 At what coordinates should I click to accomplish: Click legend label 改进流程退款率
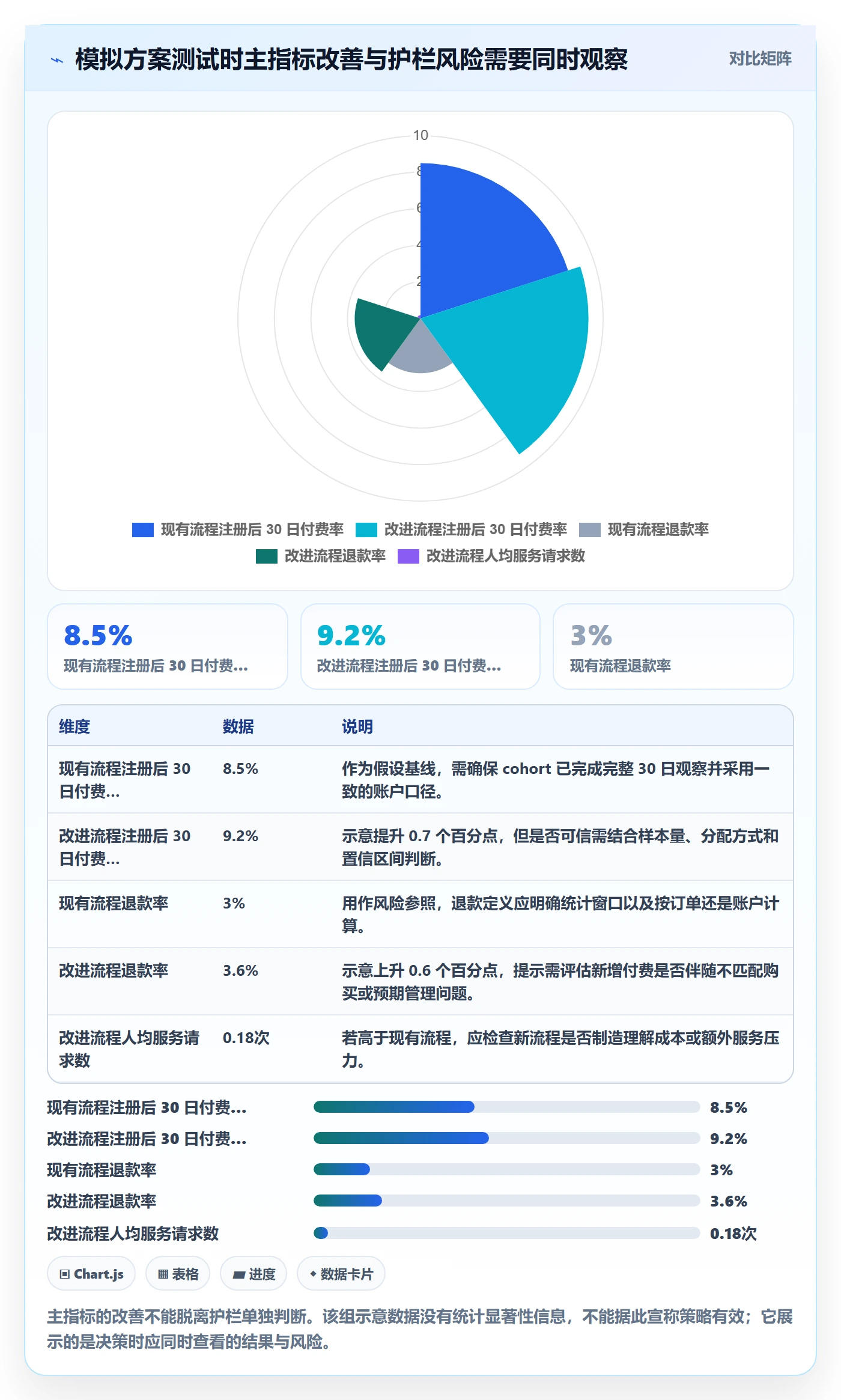coord(335,556)
